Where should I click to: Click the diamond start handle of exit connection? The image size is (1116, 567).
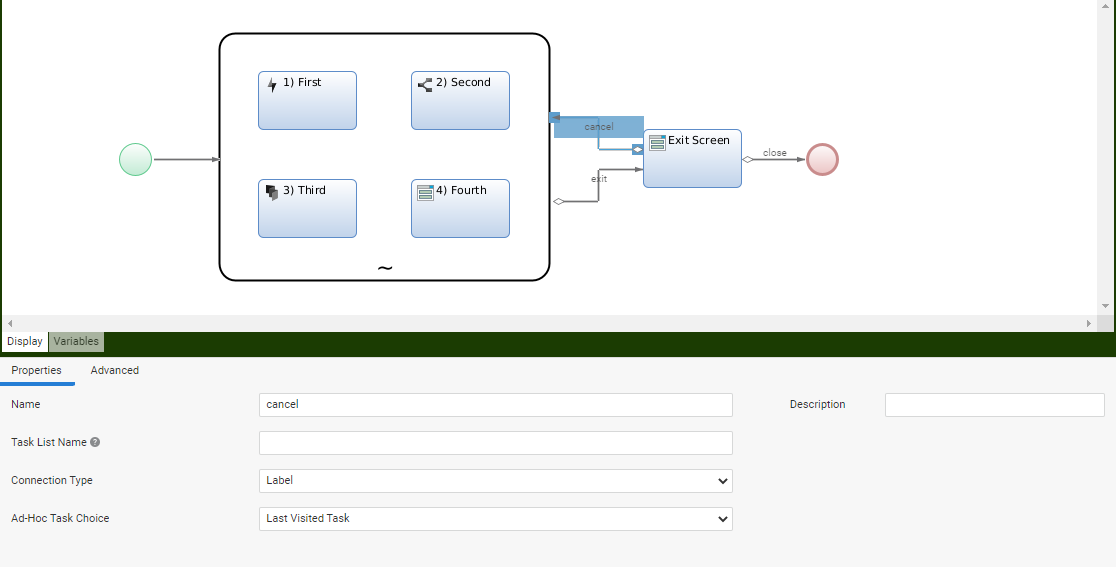[559, 201]
